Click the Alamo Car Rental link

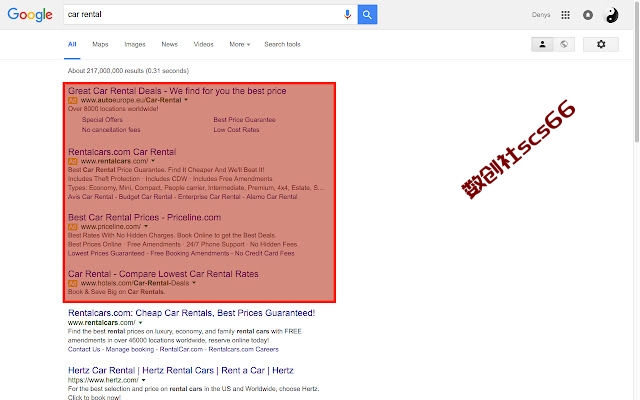point(271,197)
